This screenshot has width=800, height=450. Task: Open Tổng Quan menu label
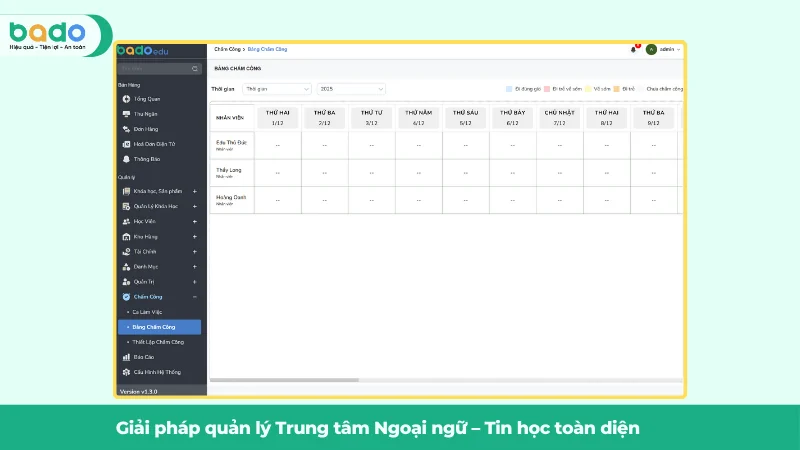pyautogui.click(x=146, y=99)
